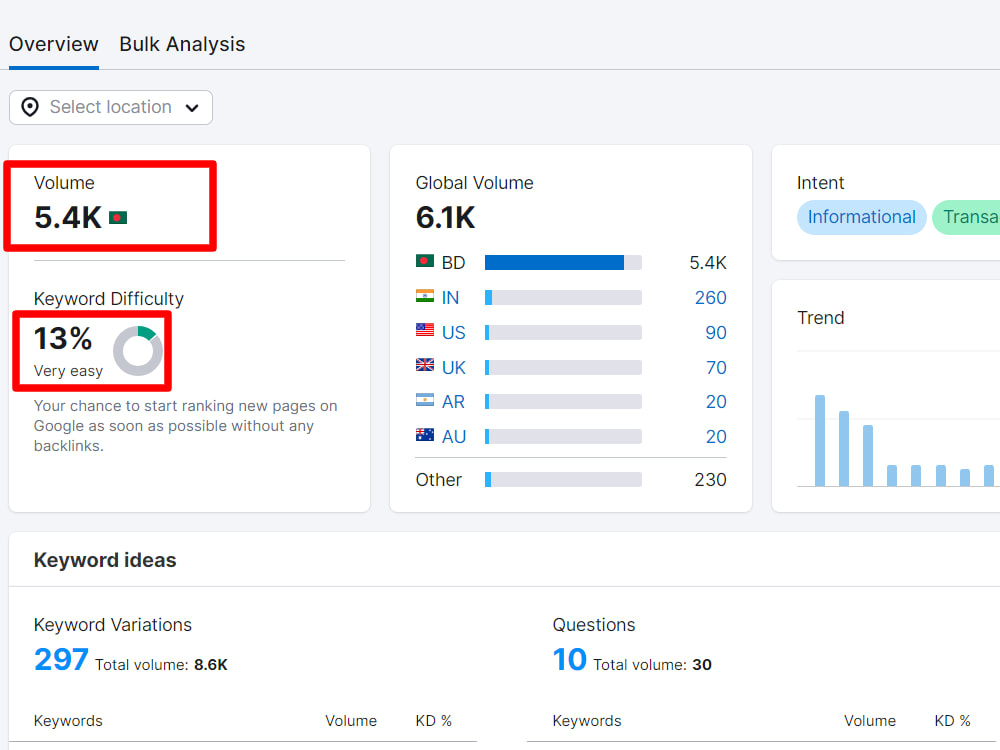Click the BD flag in Global Volume
Image resolution: width=1000 pixels, height=750 pixels.
point(425,261)
